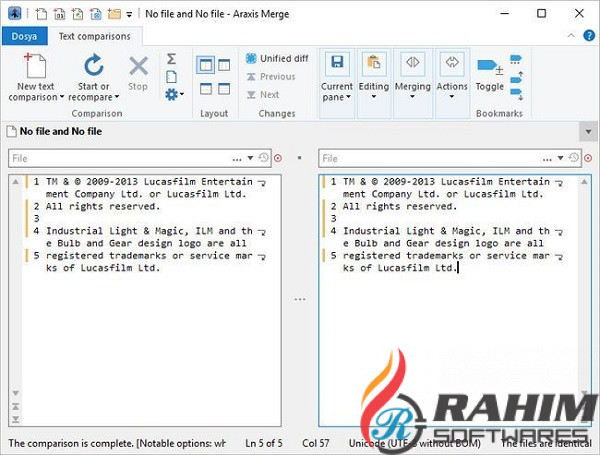Click the Stop comparison X icon
This screenshot has height=455, width=600.
tap(138, 66)
